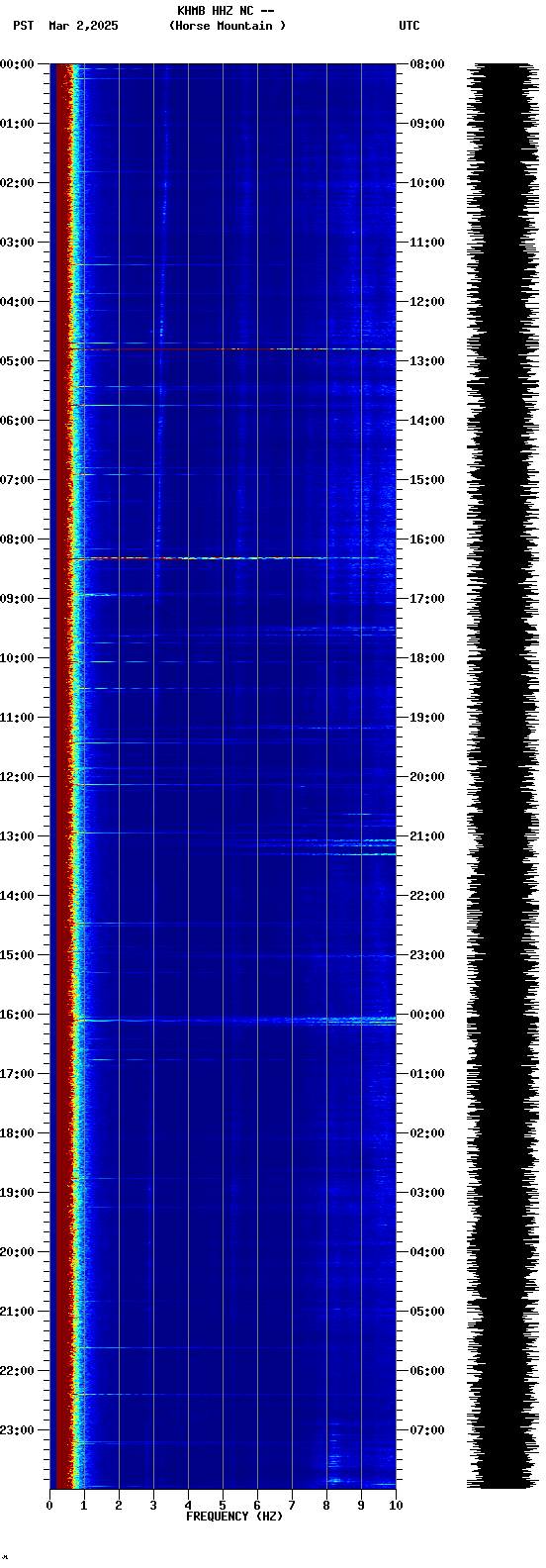Click the 08:00 PST time label
546x1568 pixels.
[17, 539]
